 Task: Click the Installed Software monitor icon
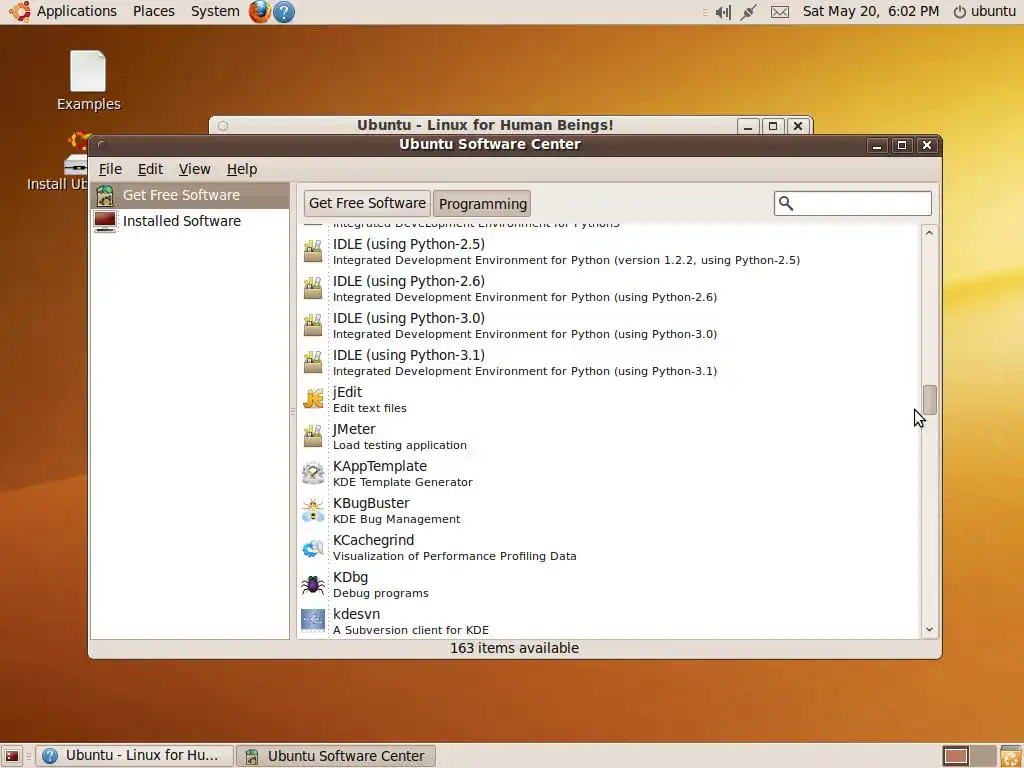coord(104,221)
